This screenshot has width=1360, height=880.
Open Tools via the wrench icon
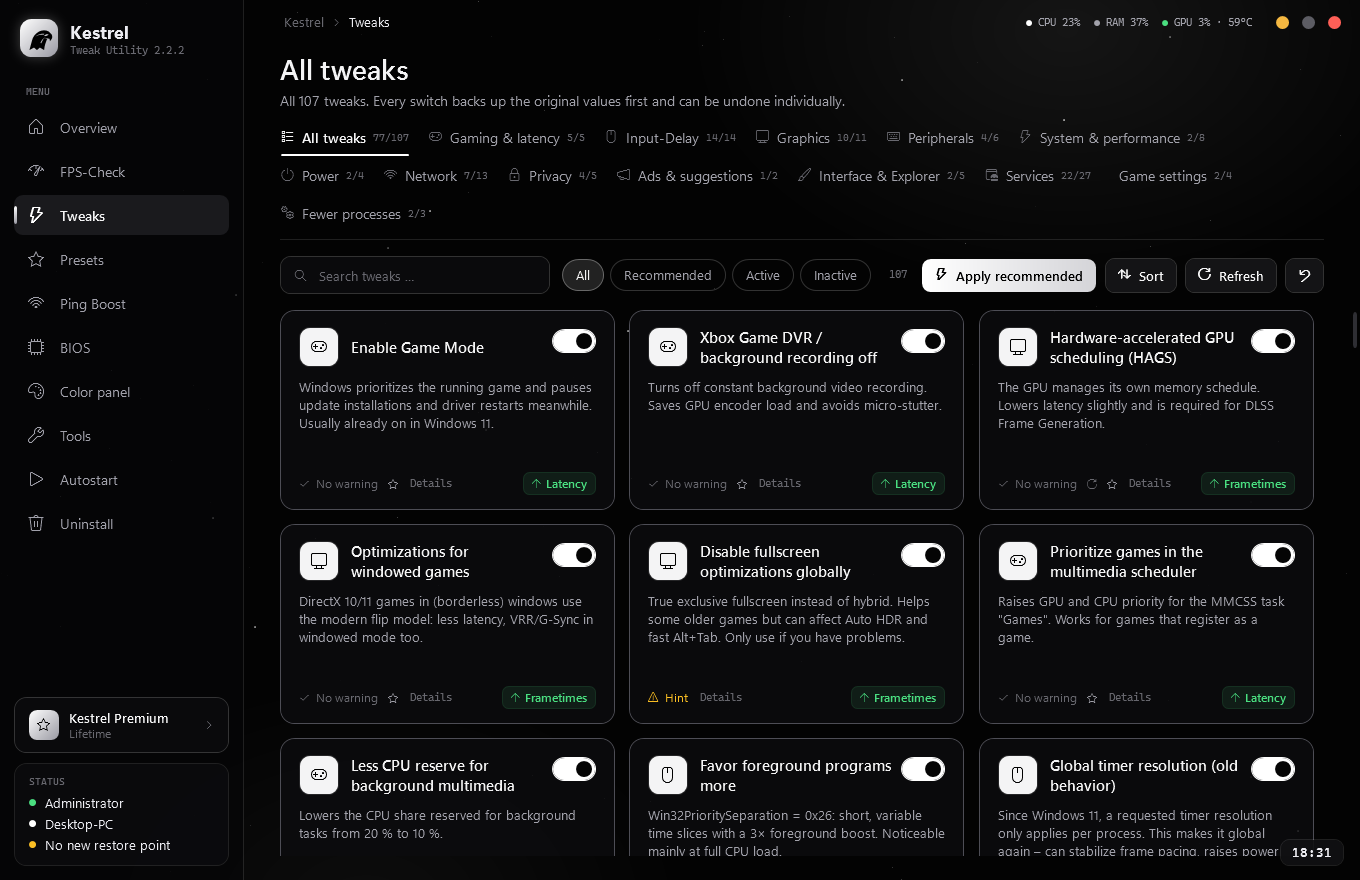(36, 436)
